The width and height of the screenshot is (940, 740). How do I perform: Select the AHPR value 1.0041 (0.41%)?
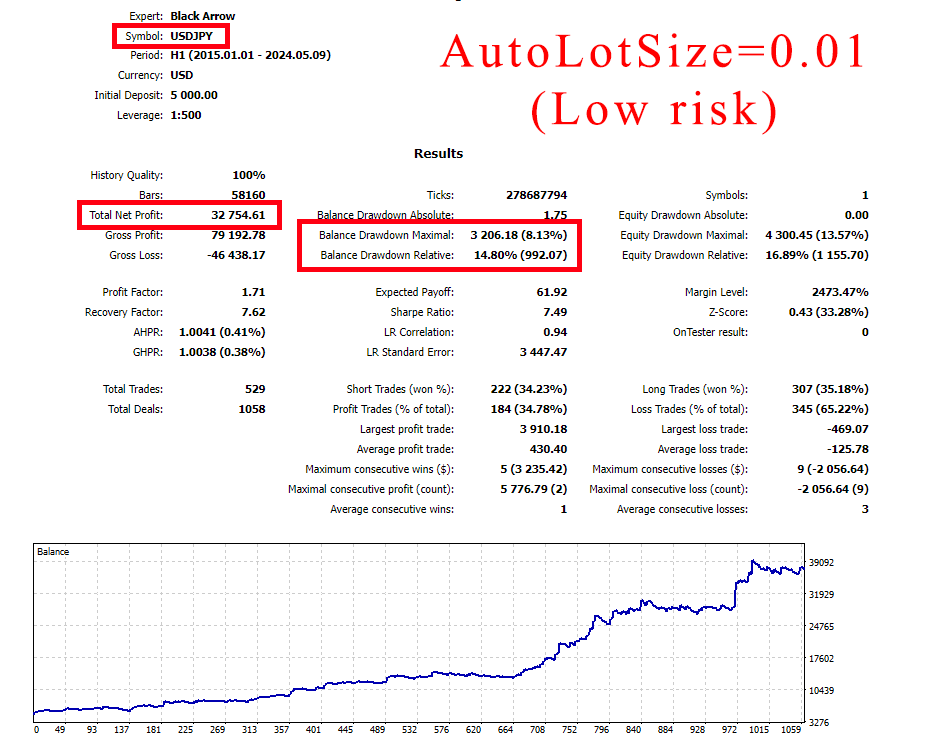click(x=222, y=332)
